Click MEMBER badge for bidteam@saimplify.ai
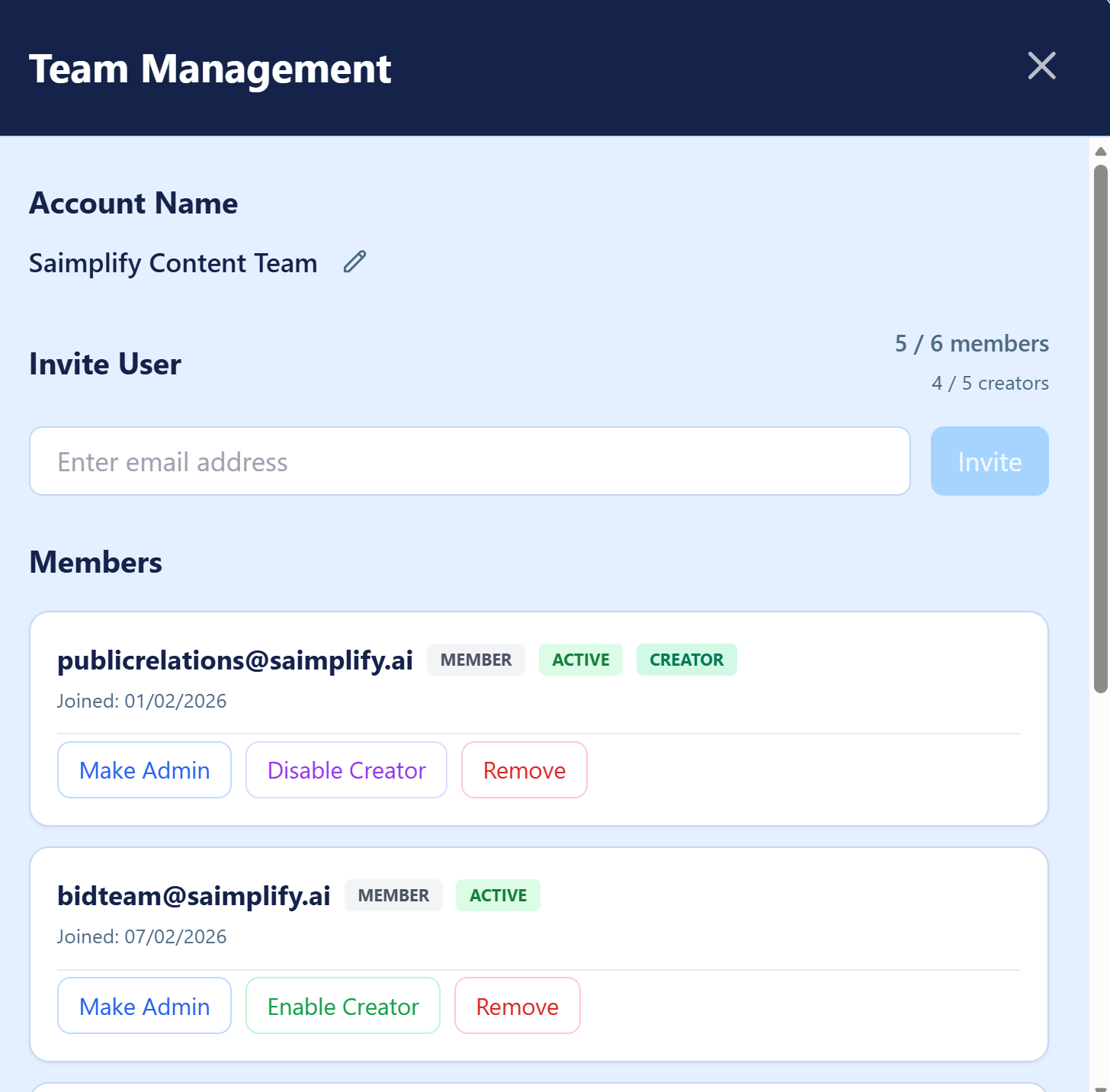This screenshot has height=1092, width=1110. [393, 895]
